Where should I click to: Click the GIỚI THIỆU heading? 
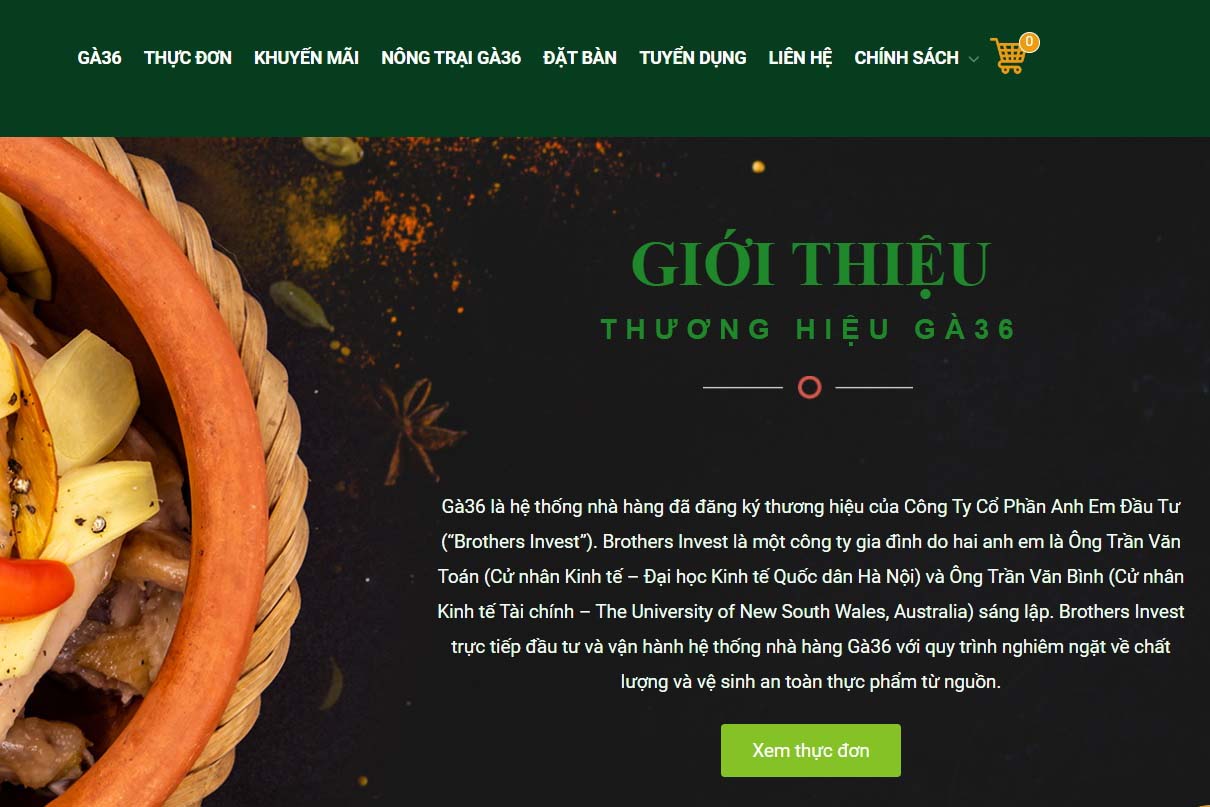coord(810,263)
